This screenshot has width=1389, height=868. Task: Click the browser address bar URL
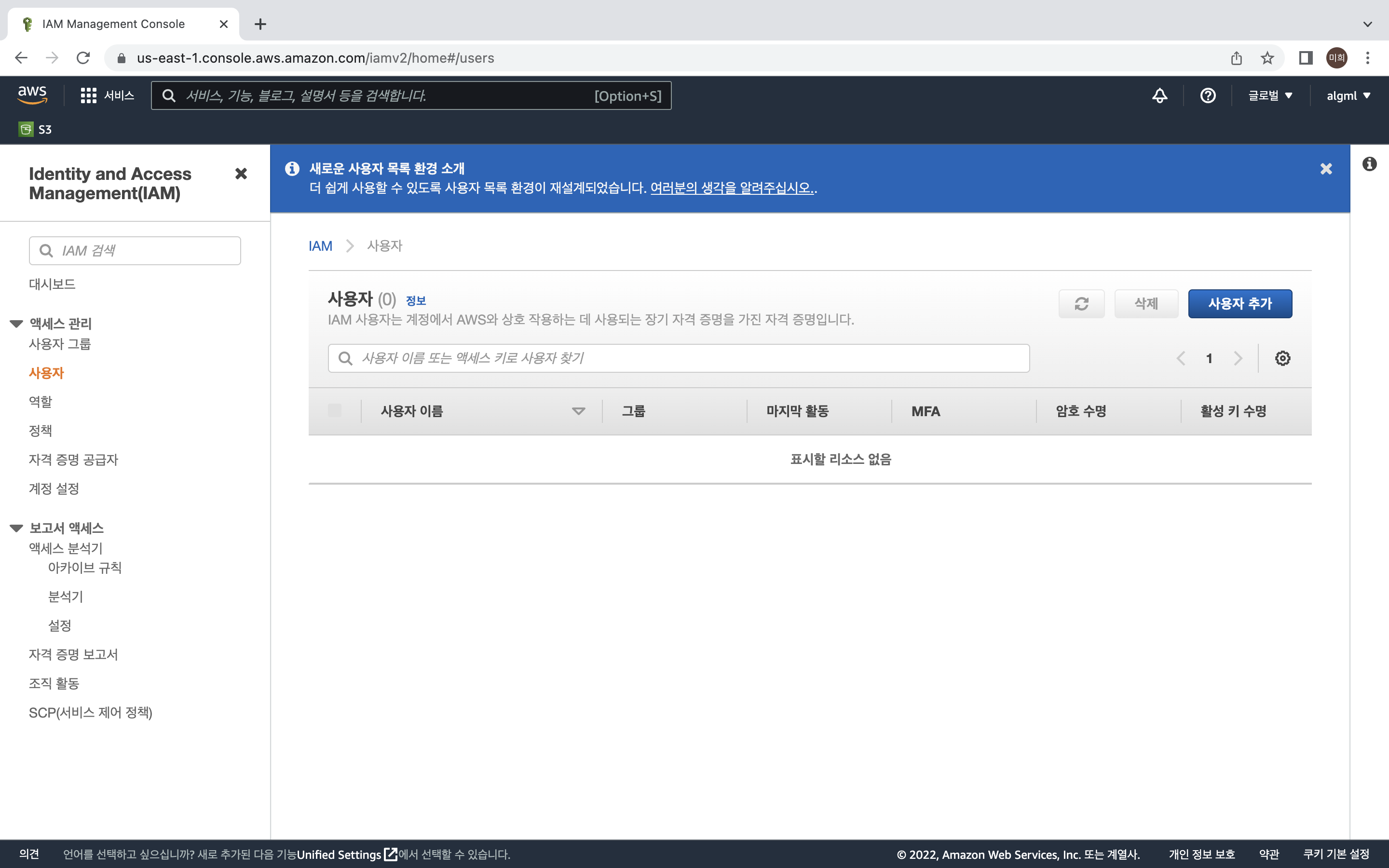pyautogui.click(x=315, y=58)
